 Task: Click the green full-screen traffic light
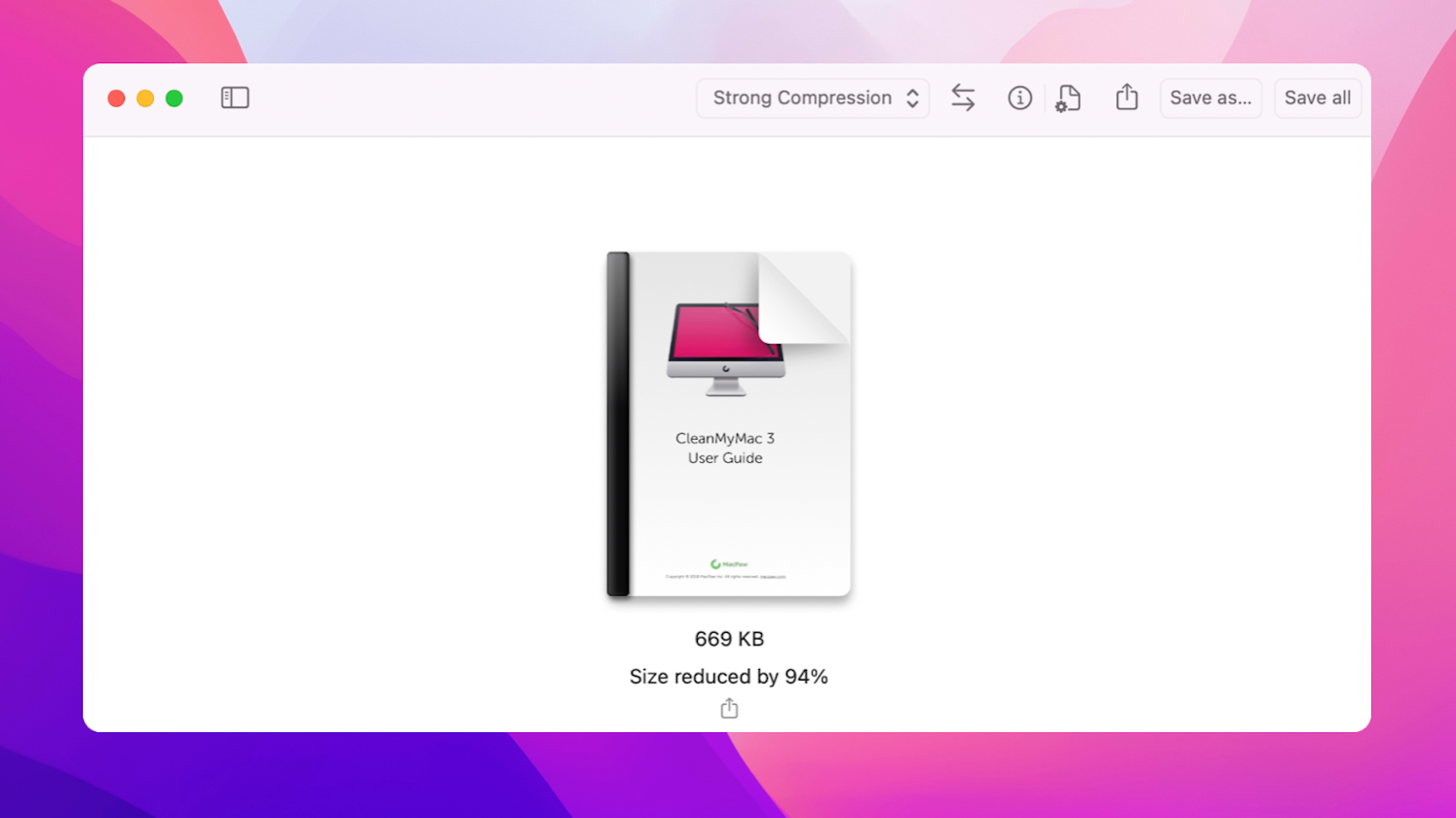[173, 97]
